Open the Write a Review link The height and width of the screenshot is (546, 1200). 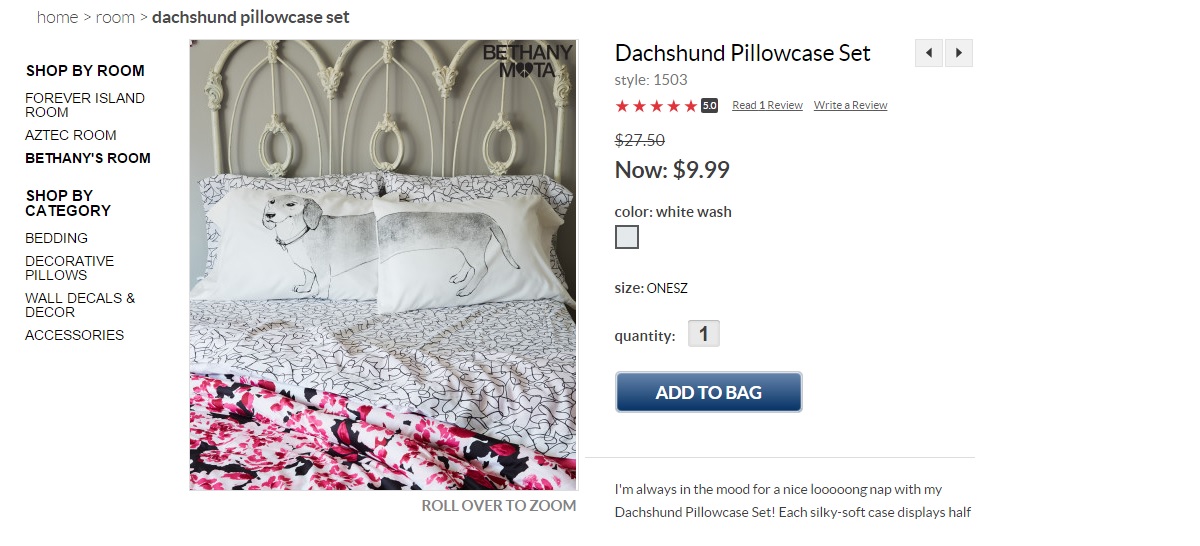850,105
